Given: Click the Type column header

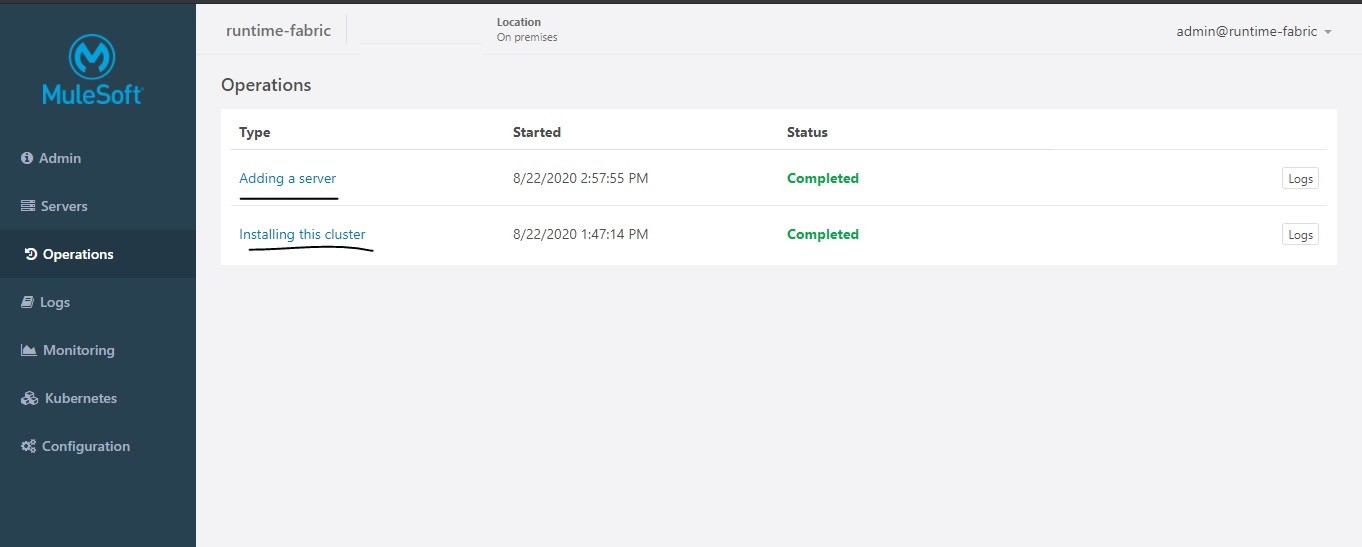Looking at the screenshot, I should pos(255,132).
